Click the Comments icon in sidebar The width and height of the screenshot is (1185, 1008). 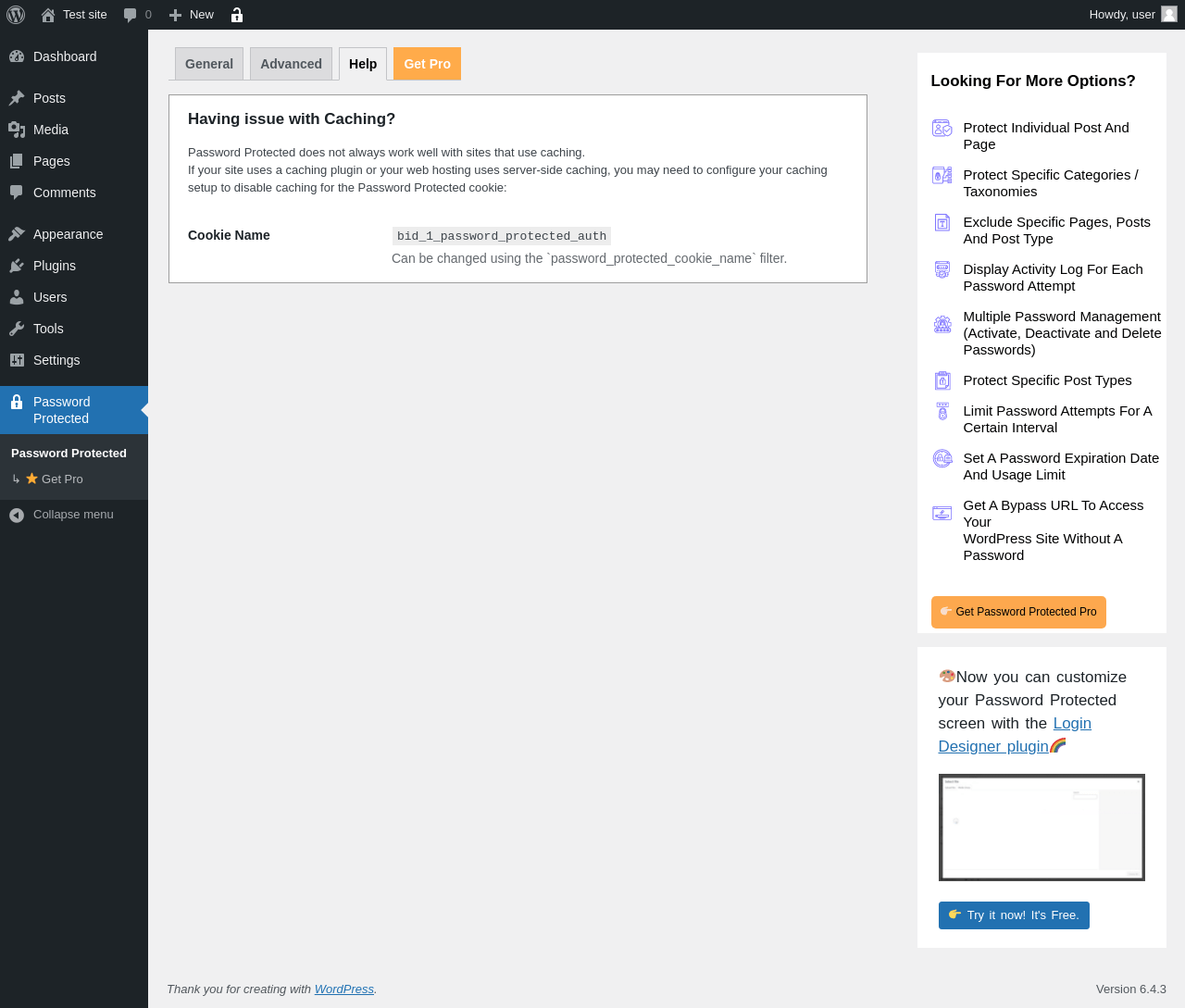point(17,193)
